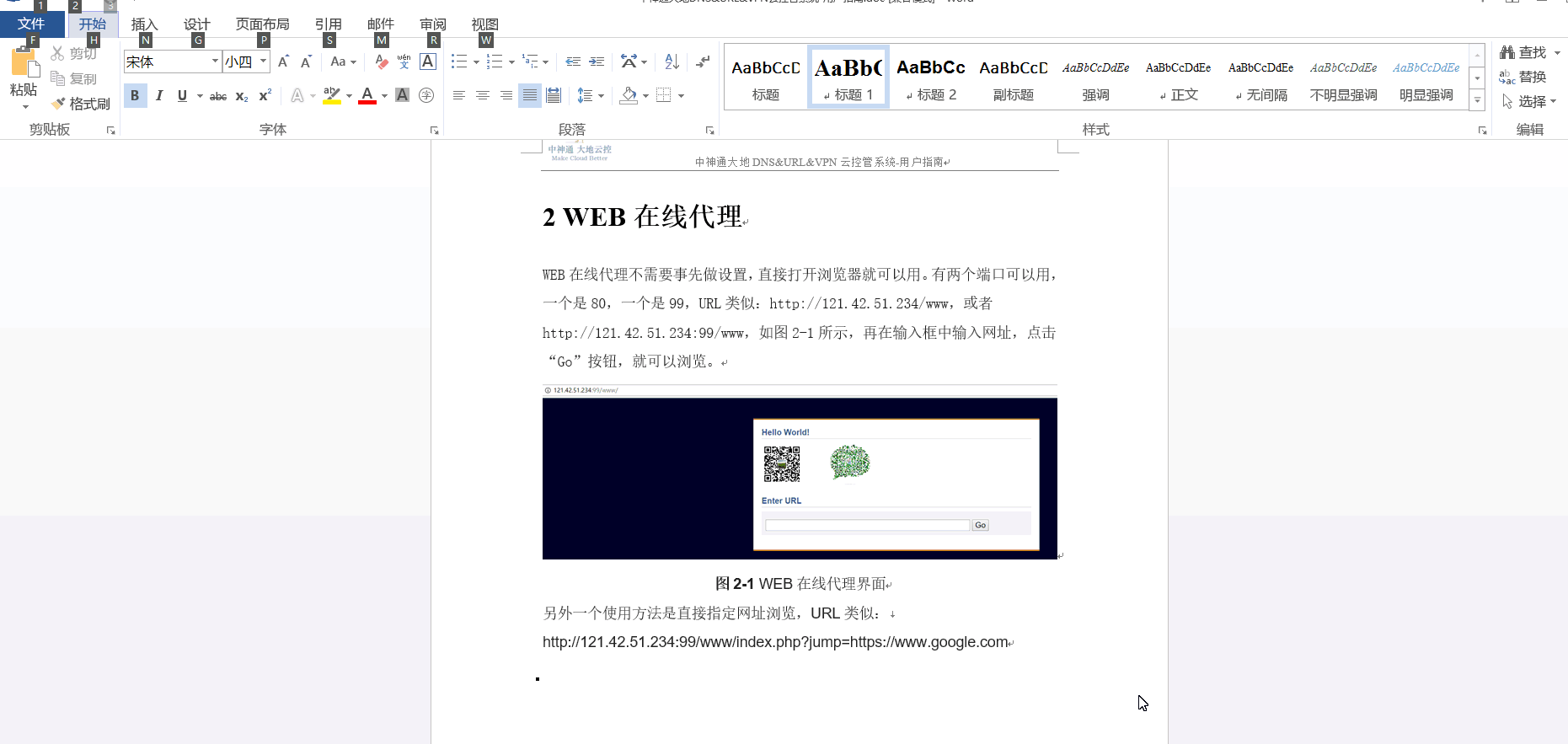Image resolution: width=1568 pixels, height=744 pixels.
Task: Click the increase indent icon
Action: click(597, 62)
